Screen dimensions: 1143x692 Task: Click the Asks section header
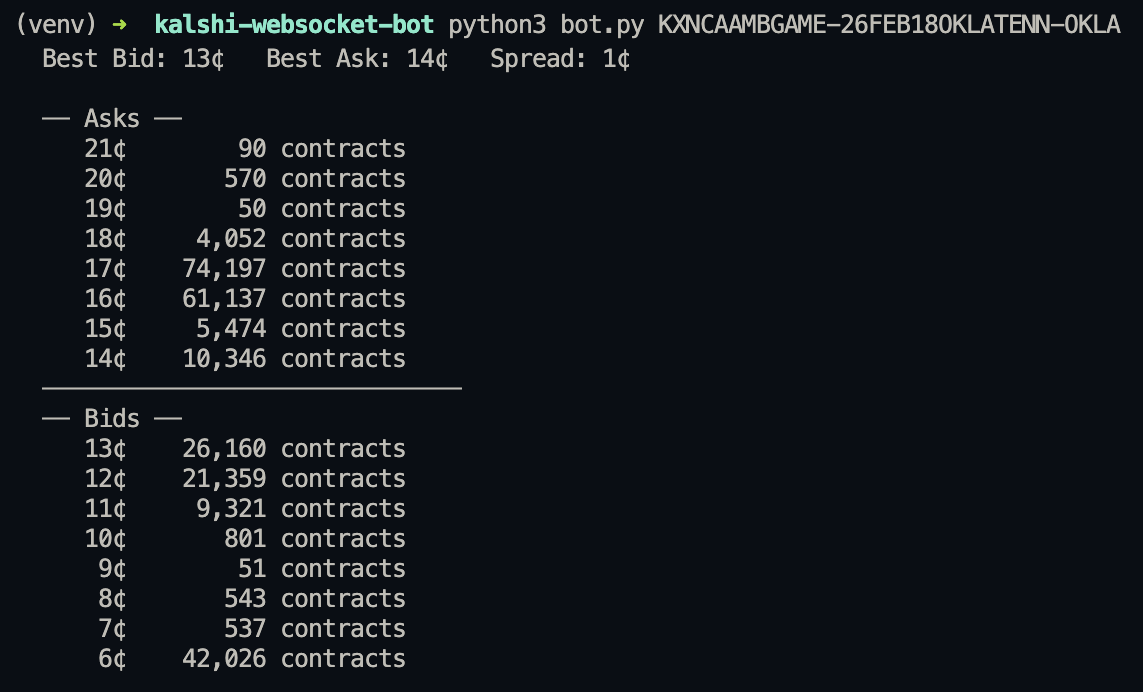click(x=112, y=118)
